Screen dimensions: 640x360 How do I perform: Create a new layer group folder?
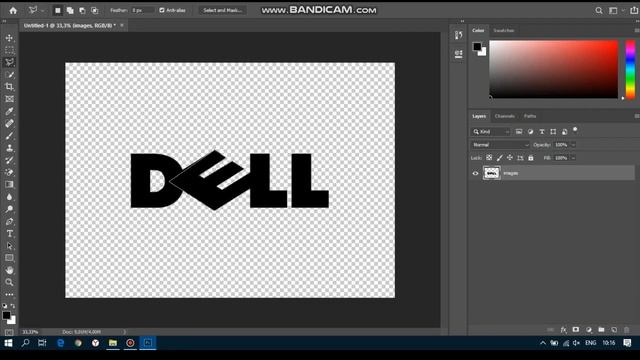[601, 330]
